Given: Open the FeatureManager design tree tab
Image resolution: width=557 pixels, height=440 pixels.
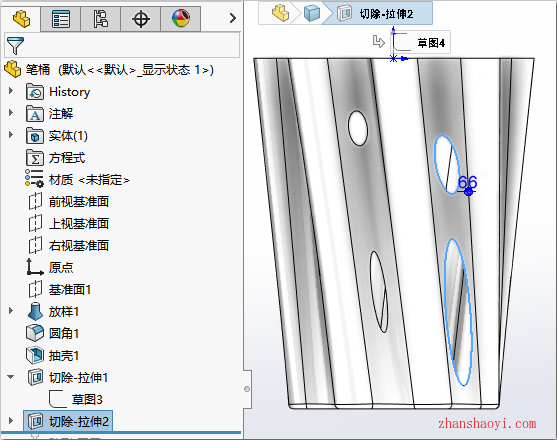Looking at the screenshot, I should tap(21, 18).
